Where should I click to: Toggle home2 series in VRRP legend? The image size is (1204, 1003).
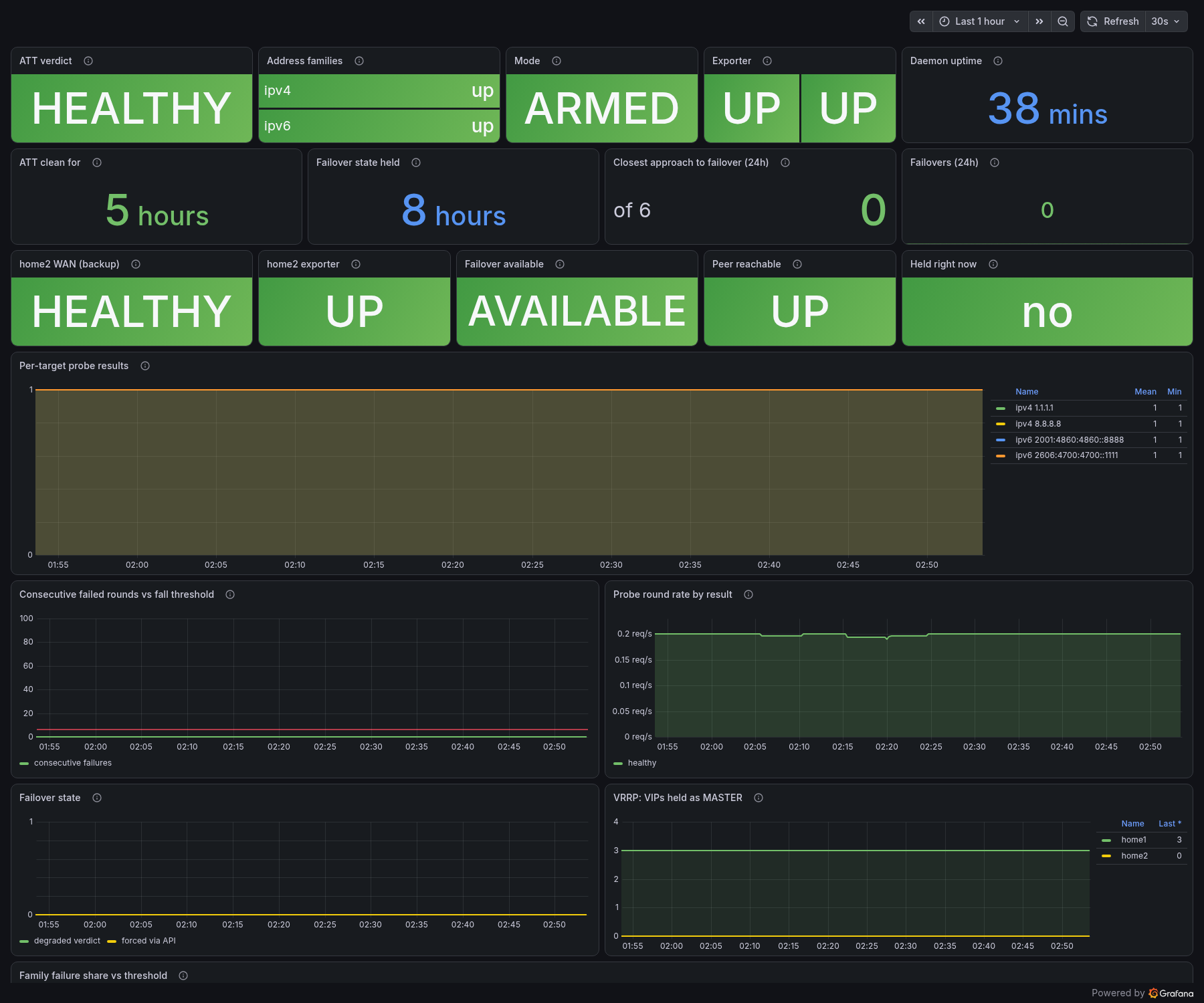coord(1134,856)
